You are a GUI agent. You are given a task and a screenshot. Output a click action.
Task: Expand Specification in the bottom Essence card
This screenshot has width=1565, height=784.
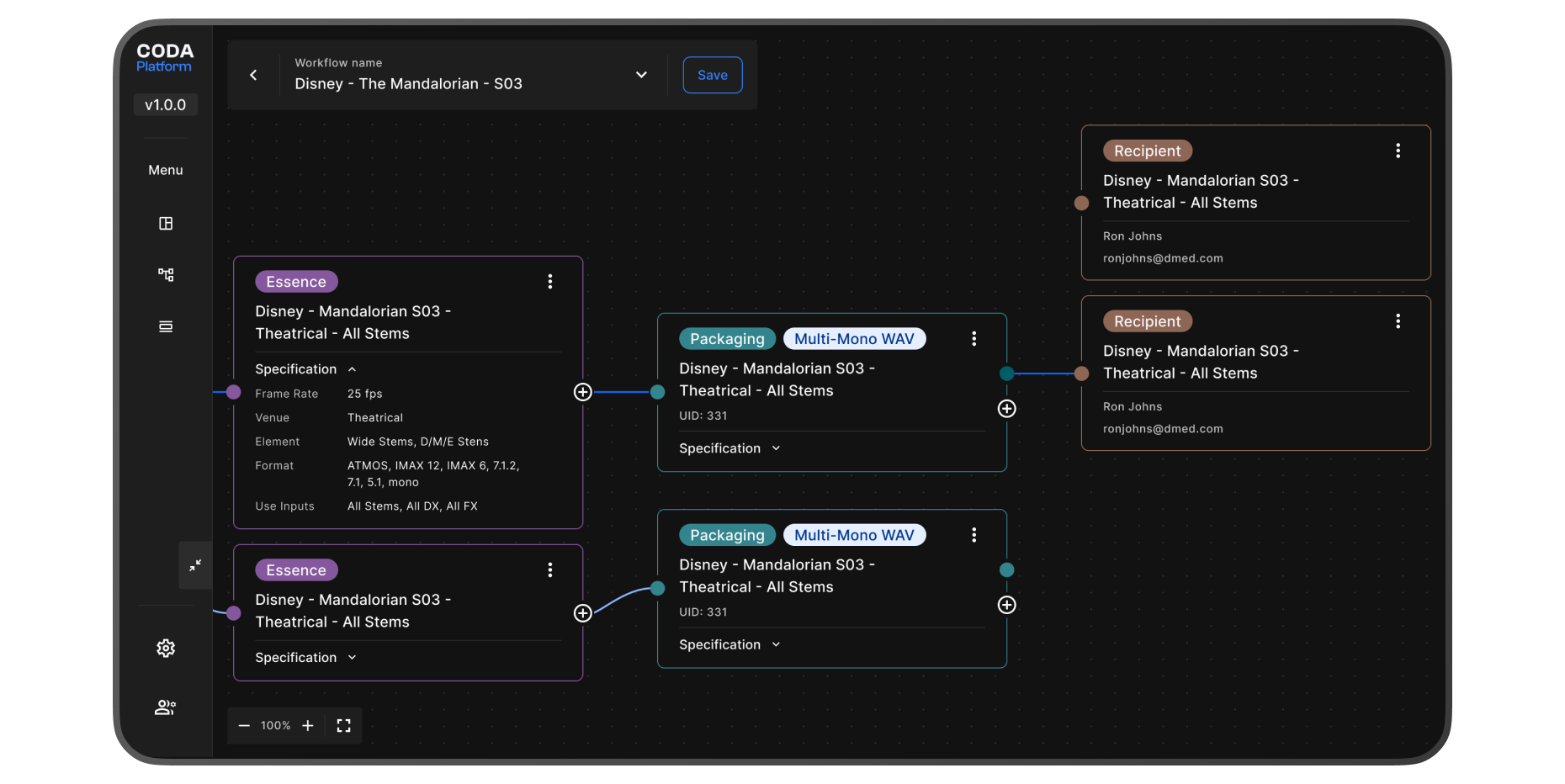point(352,658)
